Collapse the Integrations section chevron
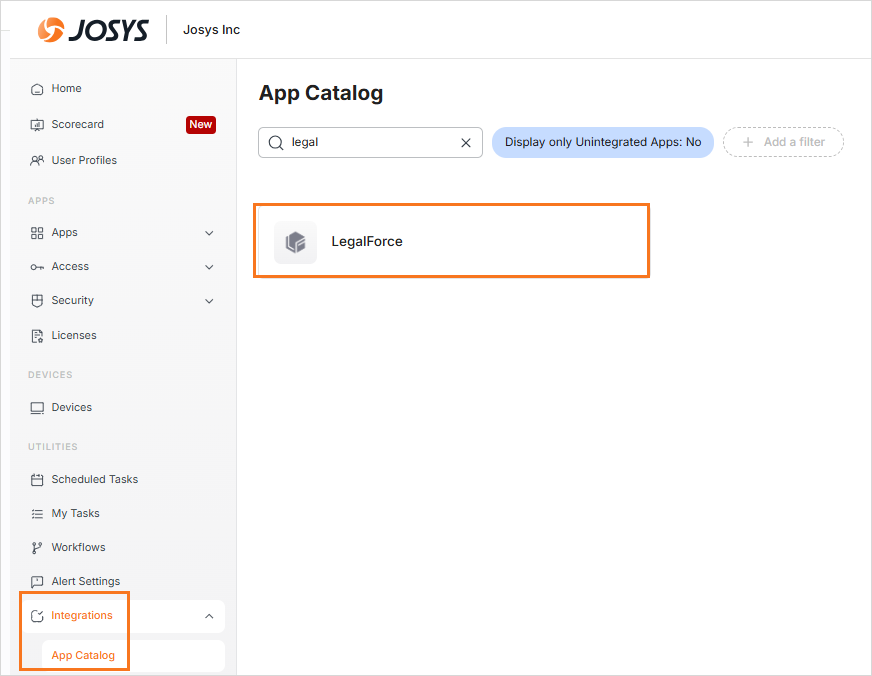This screenshot has width=872, height=676. click(209, 616)
